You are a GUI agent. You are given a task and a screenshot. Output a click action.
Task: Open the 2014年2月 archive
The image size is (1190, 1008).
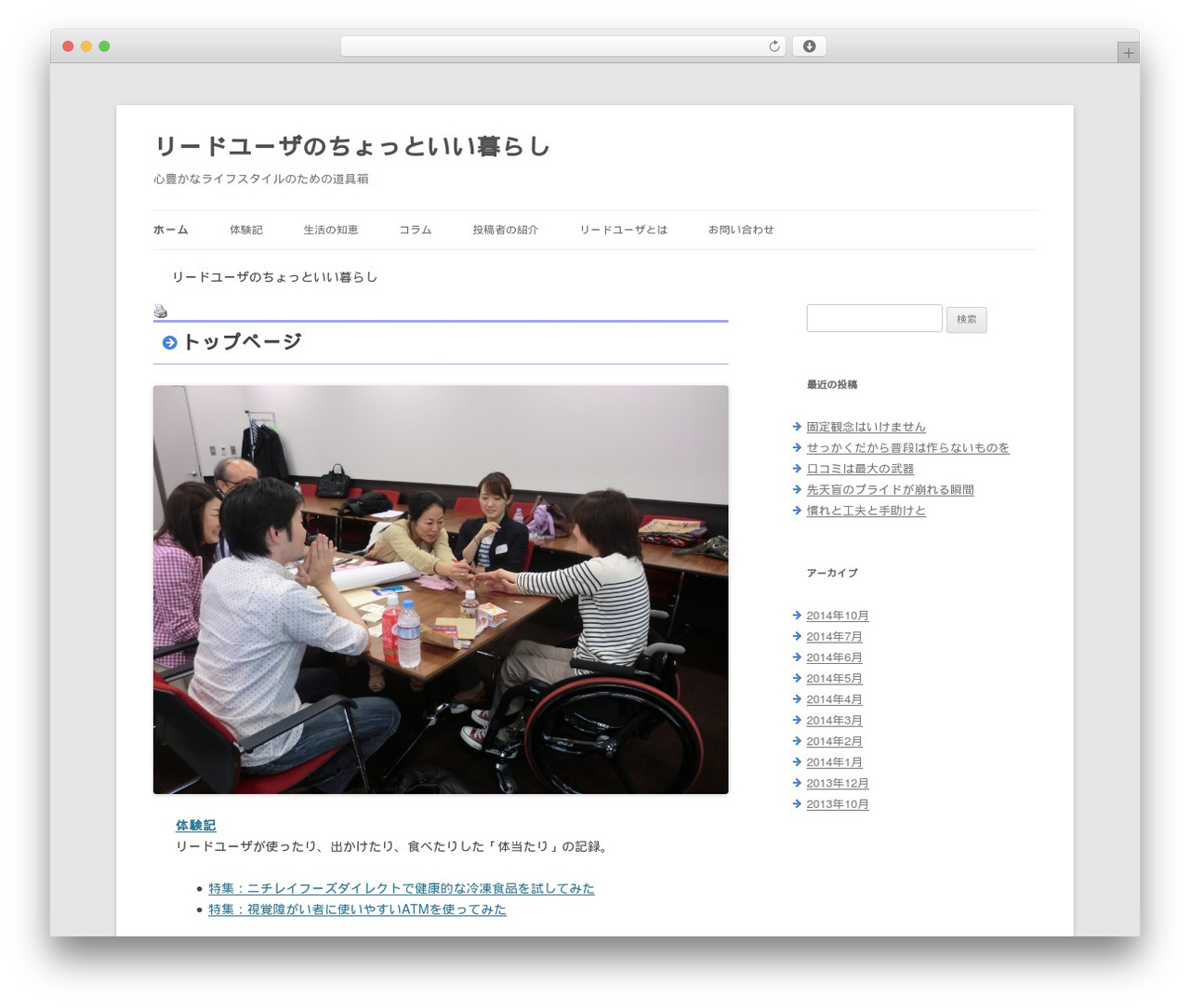point(834,741)
